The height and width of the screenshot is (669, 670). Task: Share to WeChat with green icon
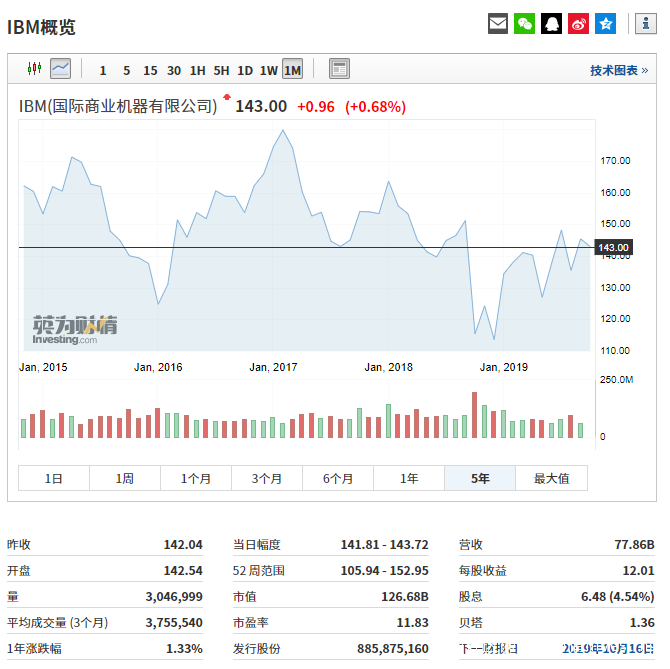pos(524,23)
